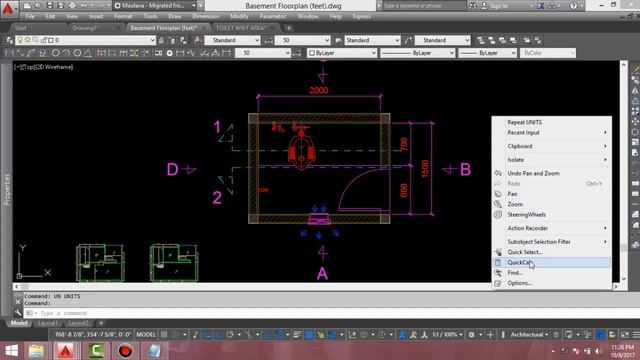
Task: Toggle grid display in status bar
Action: 164,335
